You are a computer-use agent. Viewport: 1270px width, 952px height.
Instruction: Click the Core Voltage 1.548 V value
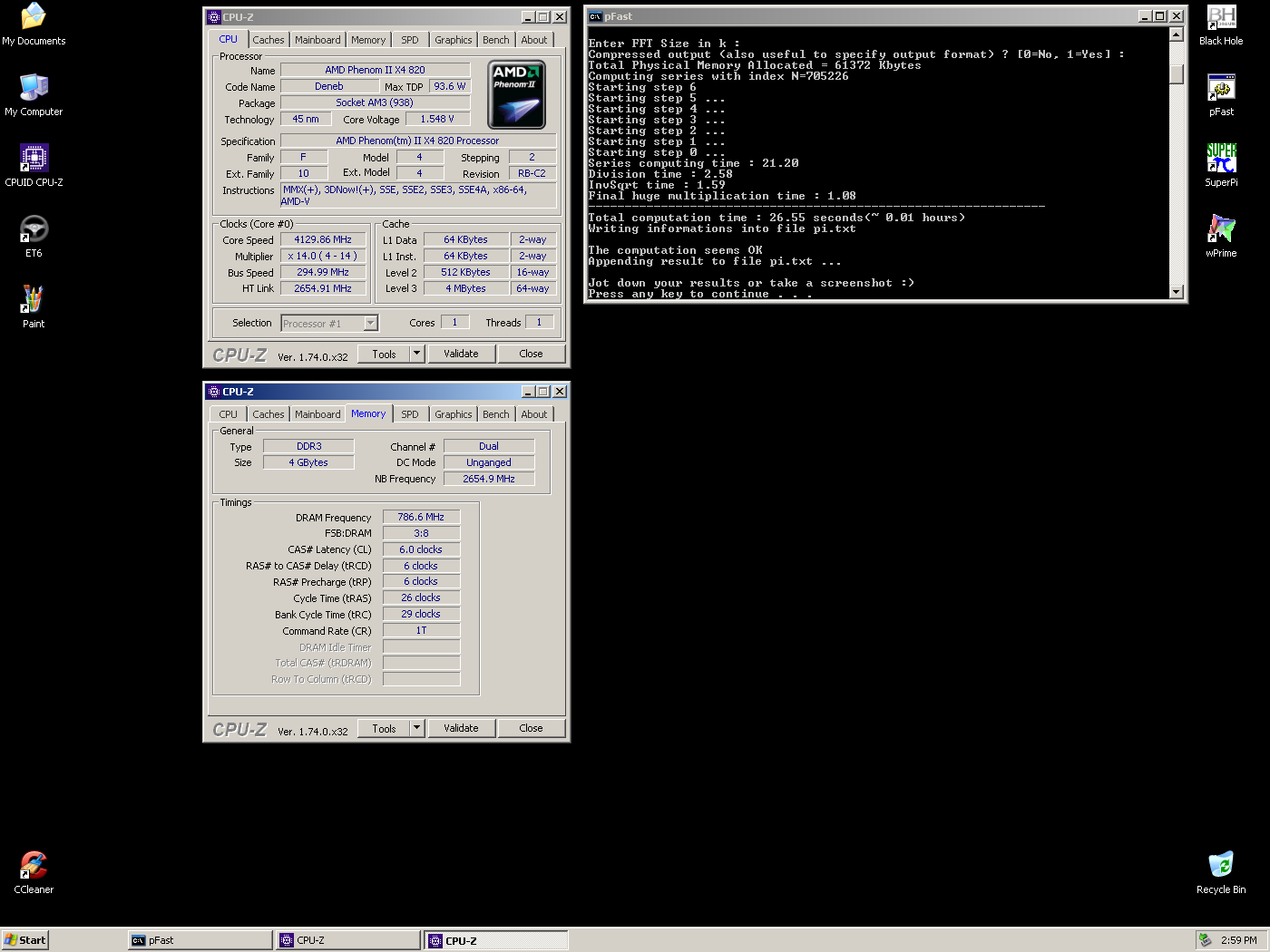(x=437, y=119)
